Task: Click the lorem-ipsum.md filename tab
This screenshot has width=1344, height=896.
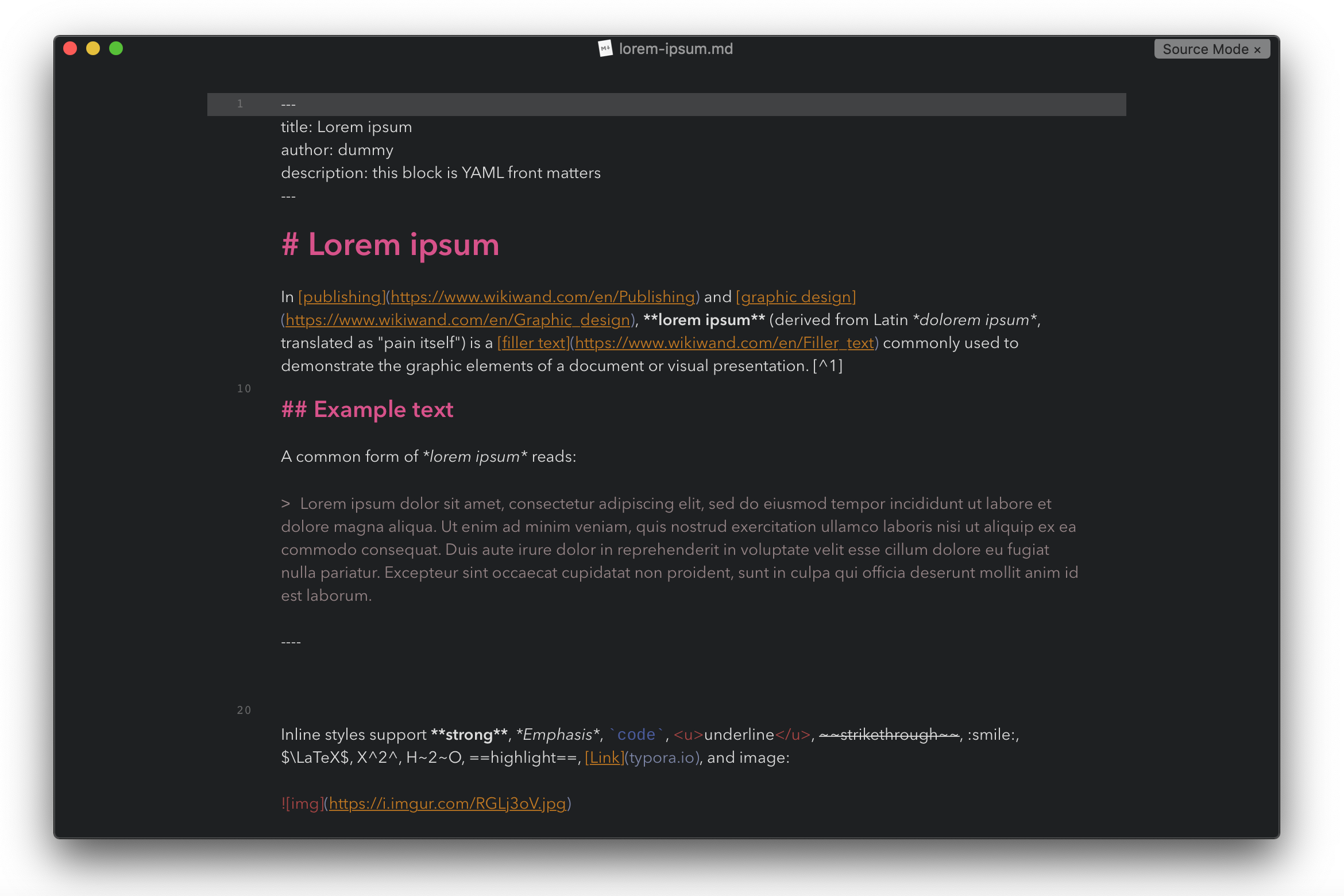Action: 672,48
